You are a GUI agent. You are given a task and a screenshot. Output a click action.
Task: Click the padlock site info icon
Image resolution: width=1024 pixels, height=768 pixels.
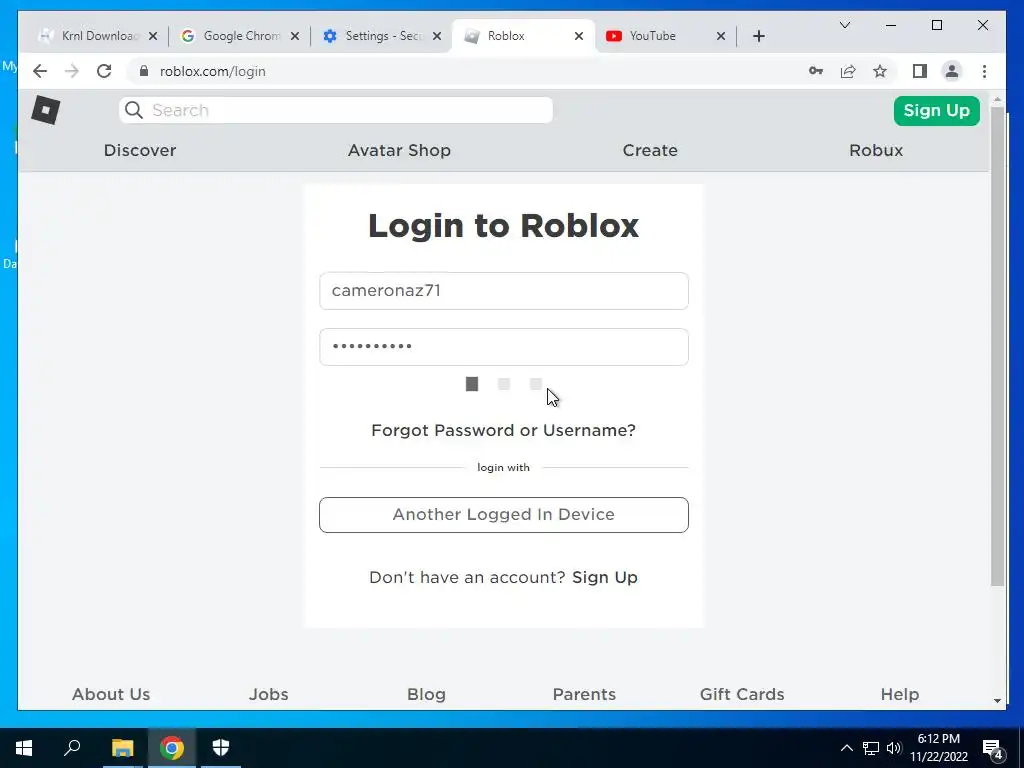pos(144,71)
